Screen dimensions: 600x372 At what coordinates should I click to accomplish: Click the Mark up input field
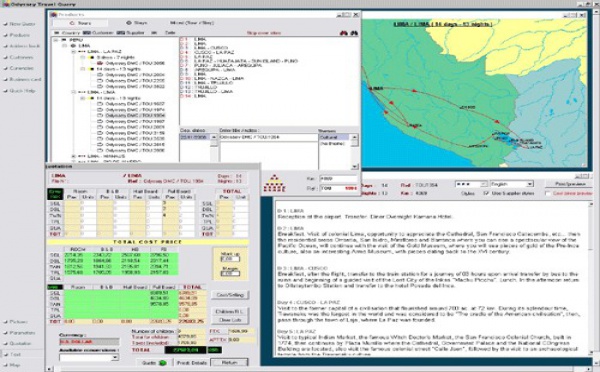230,259
